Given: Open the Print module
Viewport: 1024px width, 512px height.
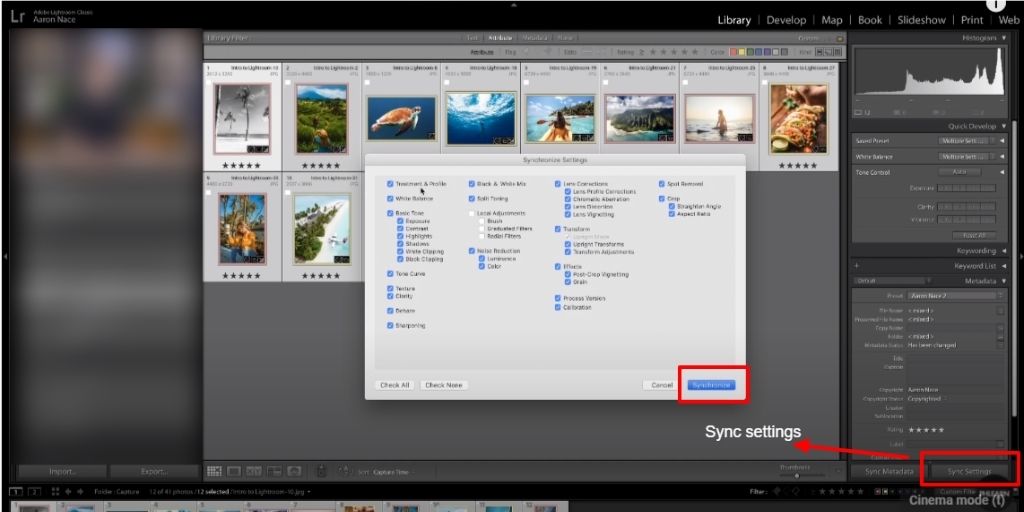Looking at the screenshot, I should tap(972, 20).
